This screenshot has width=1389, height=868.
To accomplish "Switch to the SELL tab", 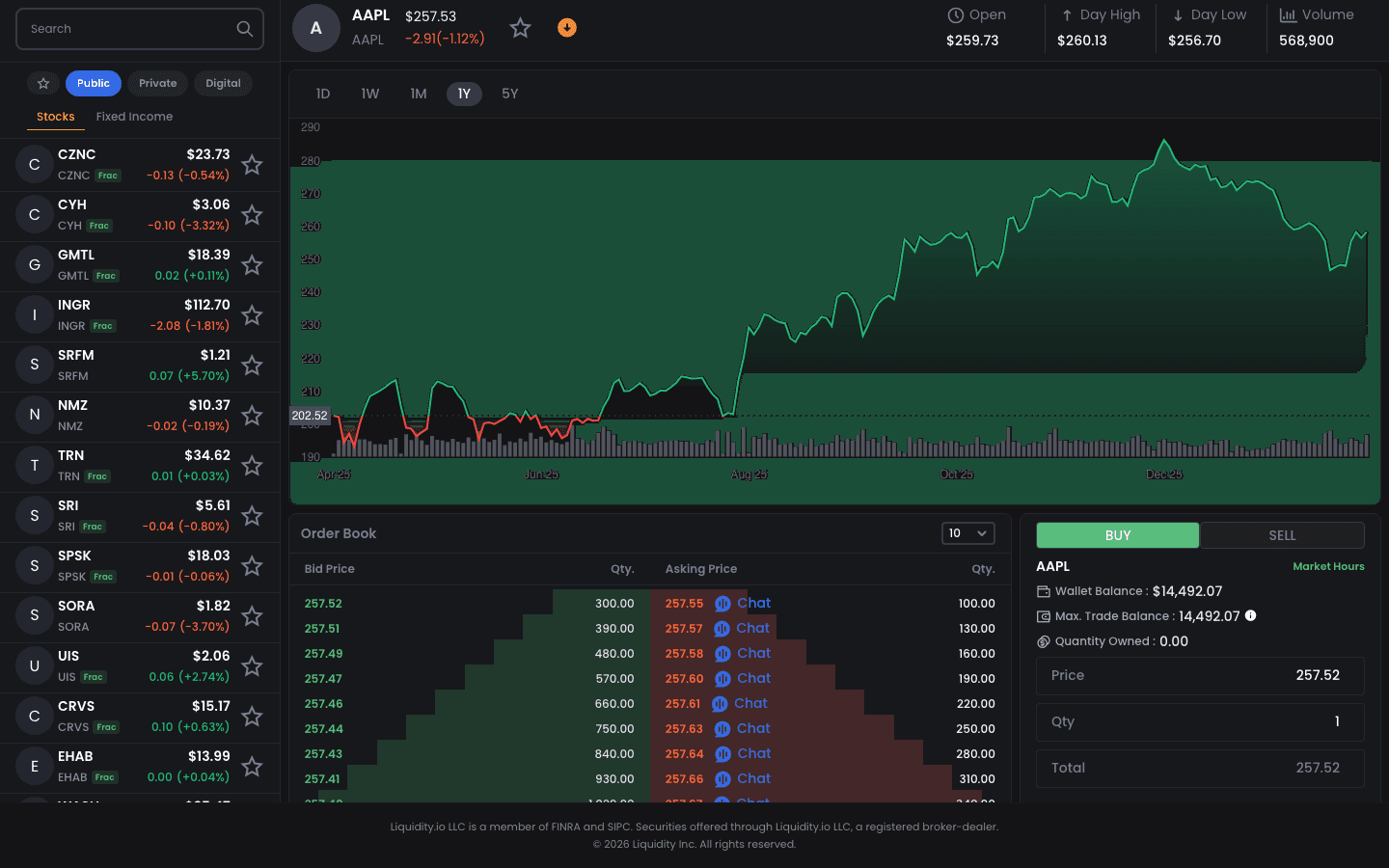I will (x=1282, y=534).
